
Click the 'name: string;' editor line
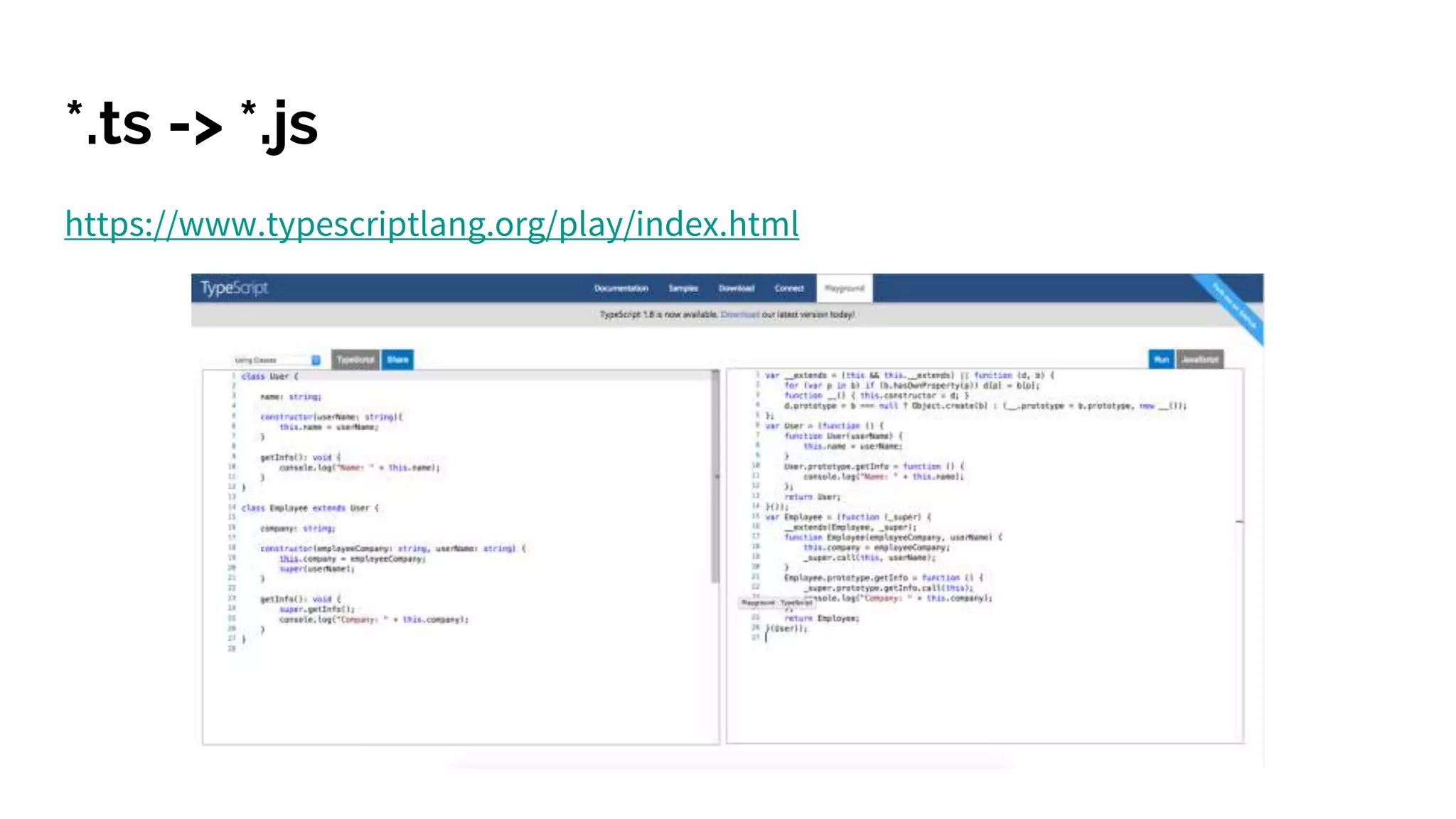click(291, 397)
